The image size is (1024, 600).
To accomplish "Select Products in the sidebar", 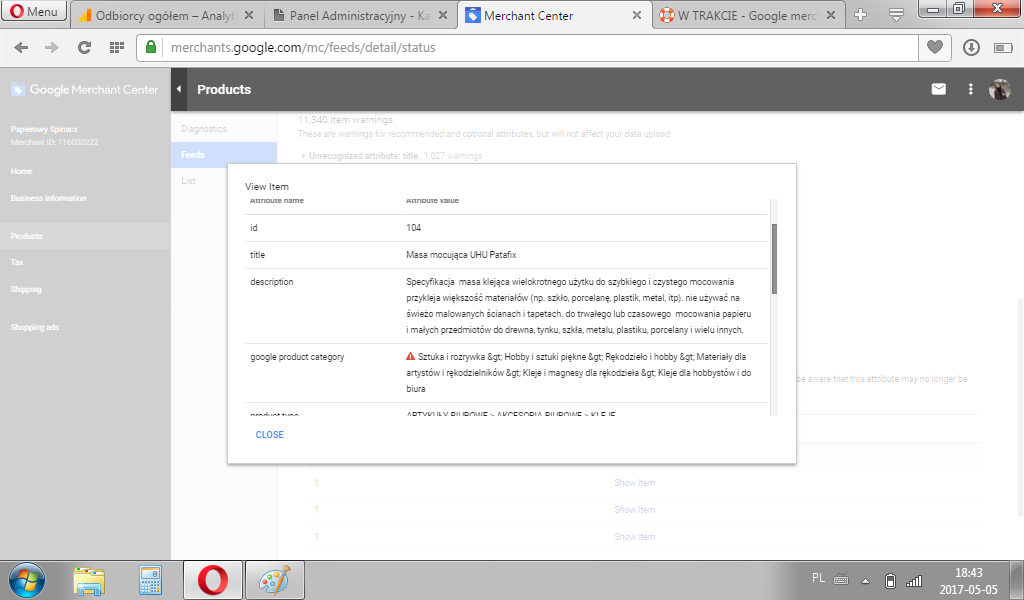I will [85, 236].
